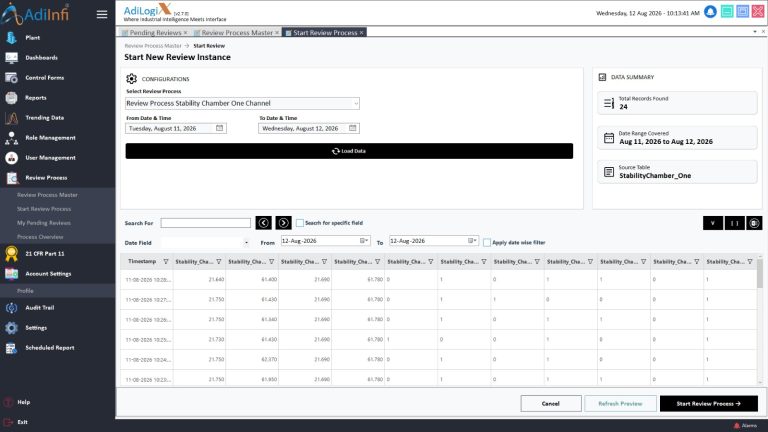This screenshot has height=432, width=768.
Task: Open the 21 CFR Part 11 section
Action: tap(45, 254)
